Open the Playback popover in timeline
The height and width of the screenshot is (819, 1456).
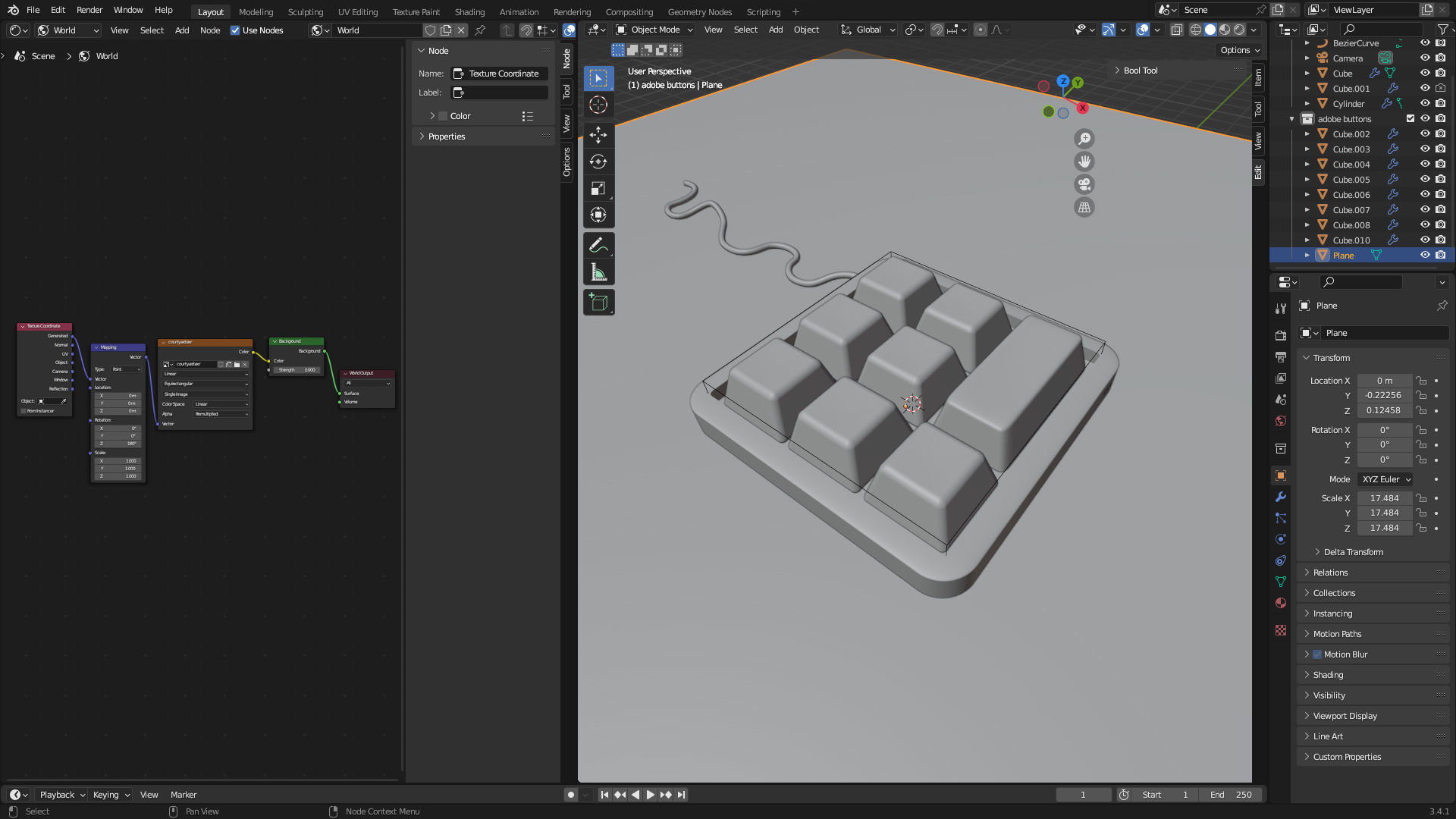coord(62,795)
